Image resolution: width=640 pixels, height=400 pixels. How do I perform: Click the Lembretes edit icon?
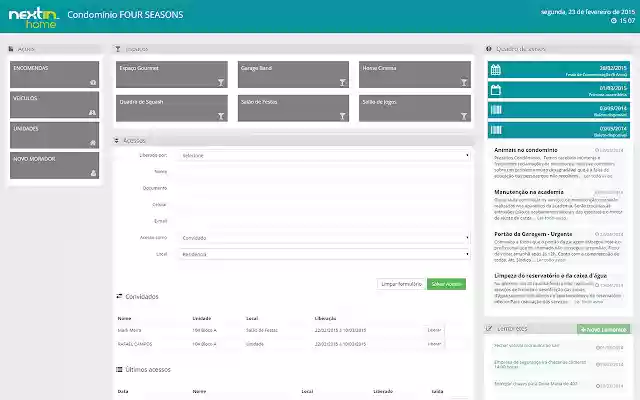489,329
